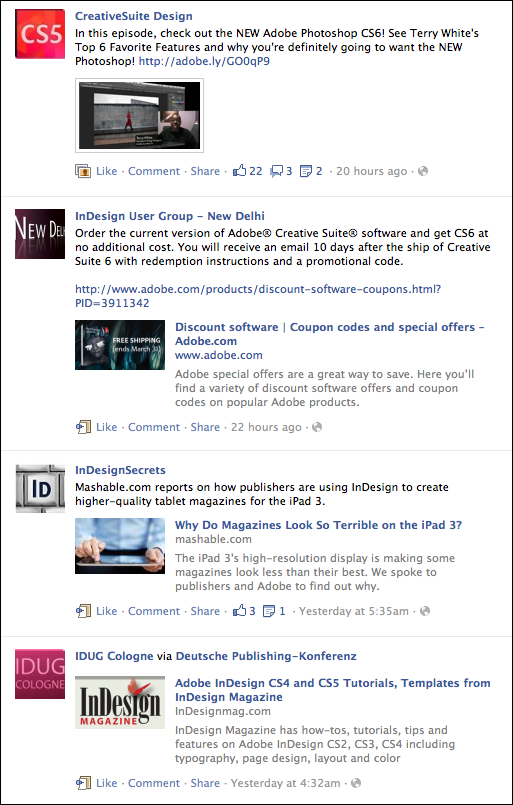
Task: Comment on the InDesign User Group New Delhi post
Action: point(154,427)
